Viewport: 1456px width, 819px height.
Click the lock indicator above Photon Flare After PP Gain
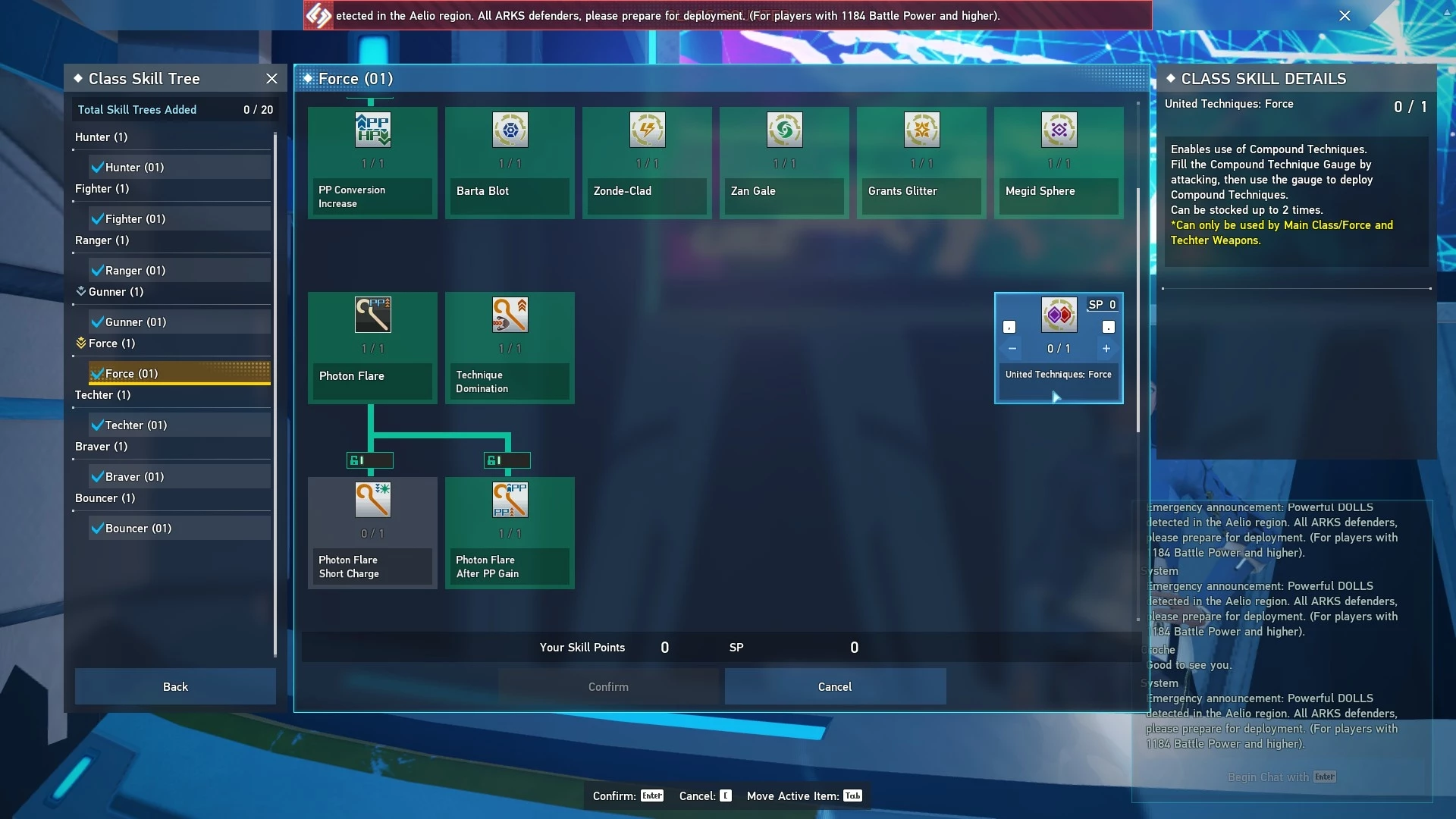click(x=507, y=460)
